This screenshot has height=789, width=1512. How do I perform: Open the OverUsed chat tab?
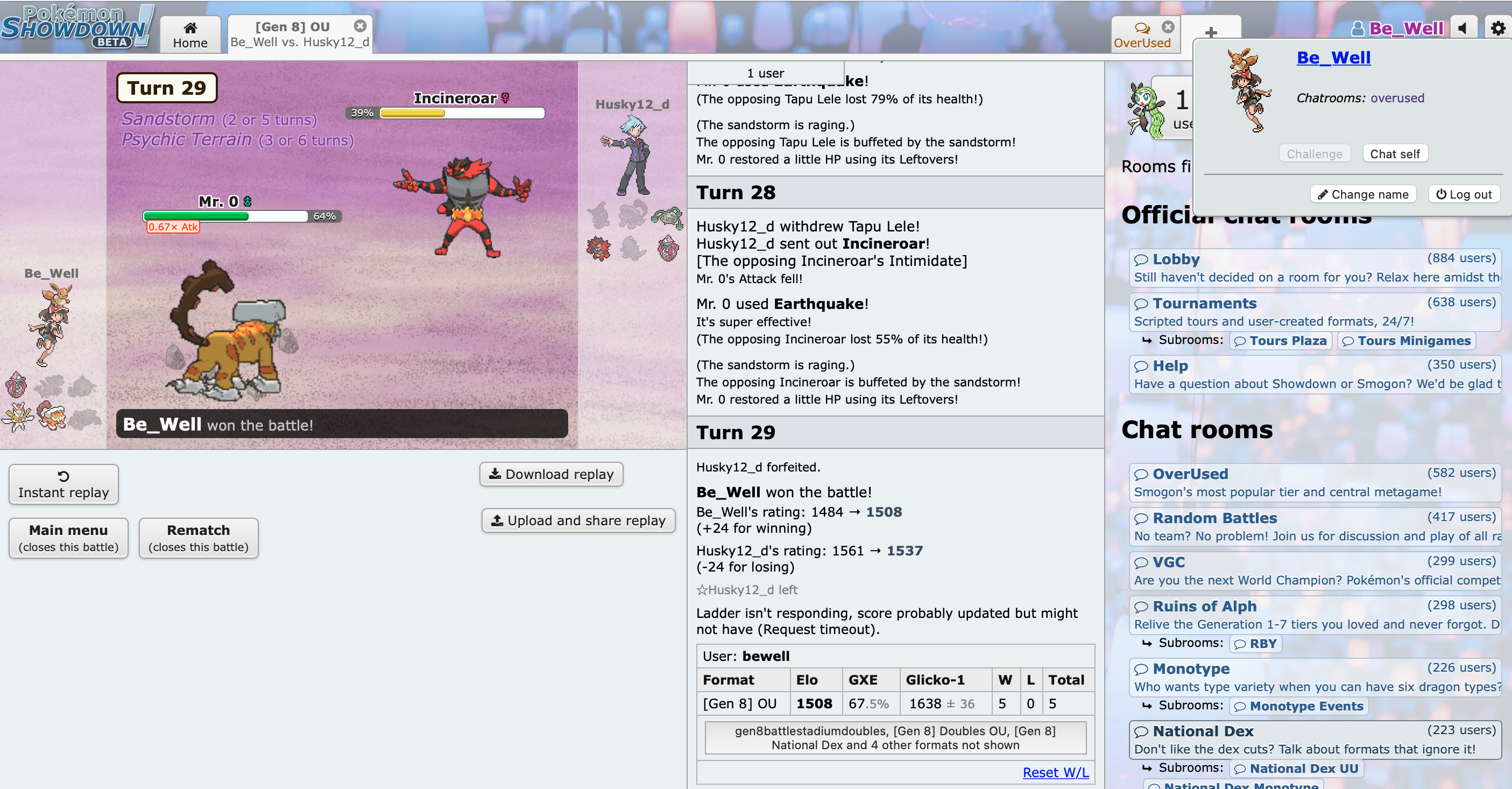click(1142, 35)
